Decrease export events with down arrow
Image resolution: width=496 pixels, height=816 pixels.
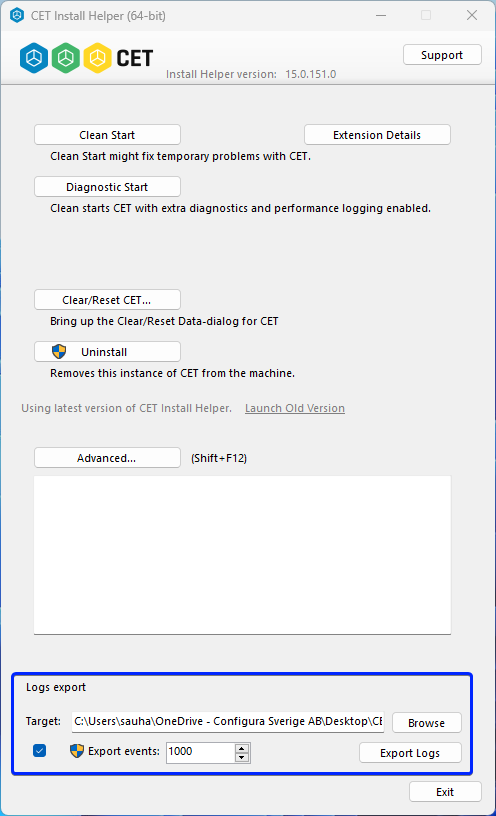[x=241, y=757]
